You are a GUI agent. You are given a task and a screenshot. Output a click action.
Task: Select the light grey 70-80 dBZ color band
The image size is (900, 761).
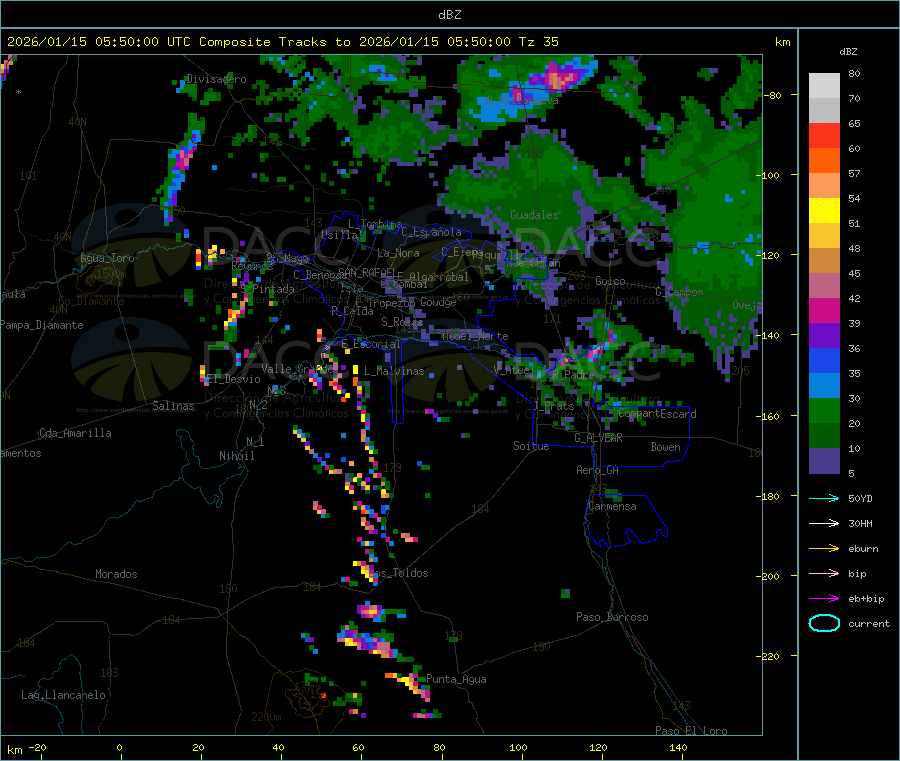pos(824,86)
